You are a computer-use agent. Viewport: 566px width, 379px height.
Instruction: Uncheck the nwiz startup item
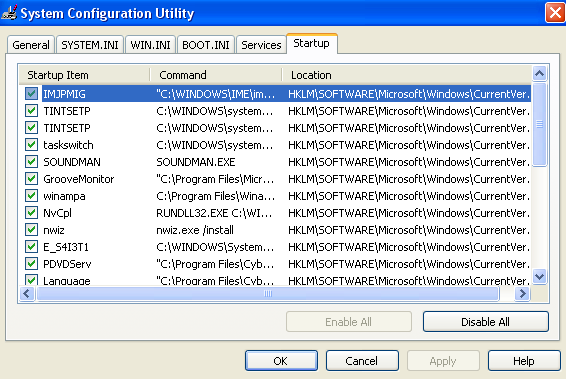pyautogui.click(x=31, y=230)
